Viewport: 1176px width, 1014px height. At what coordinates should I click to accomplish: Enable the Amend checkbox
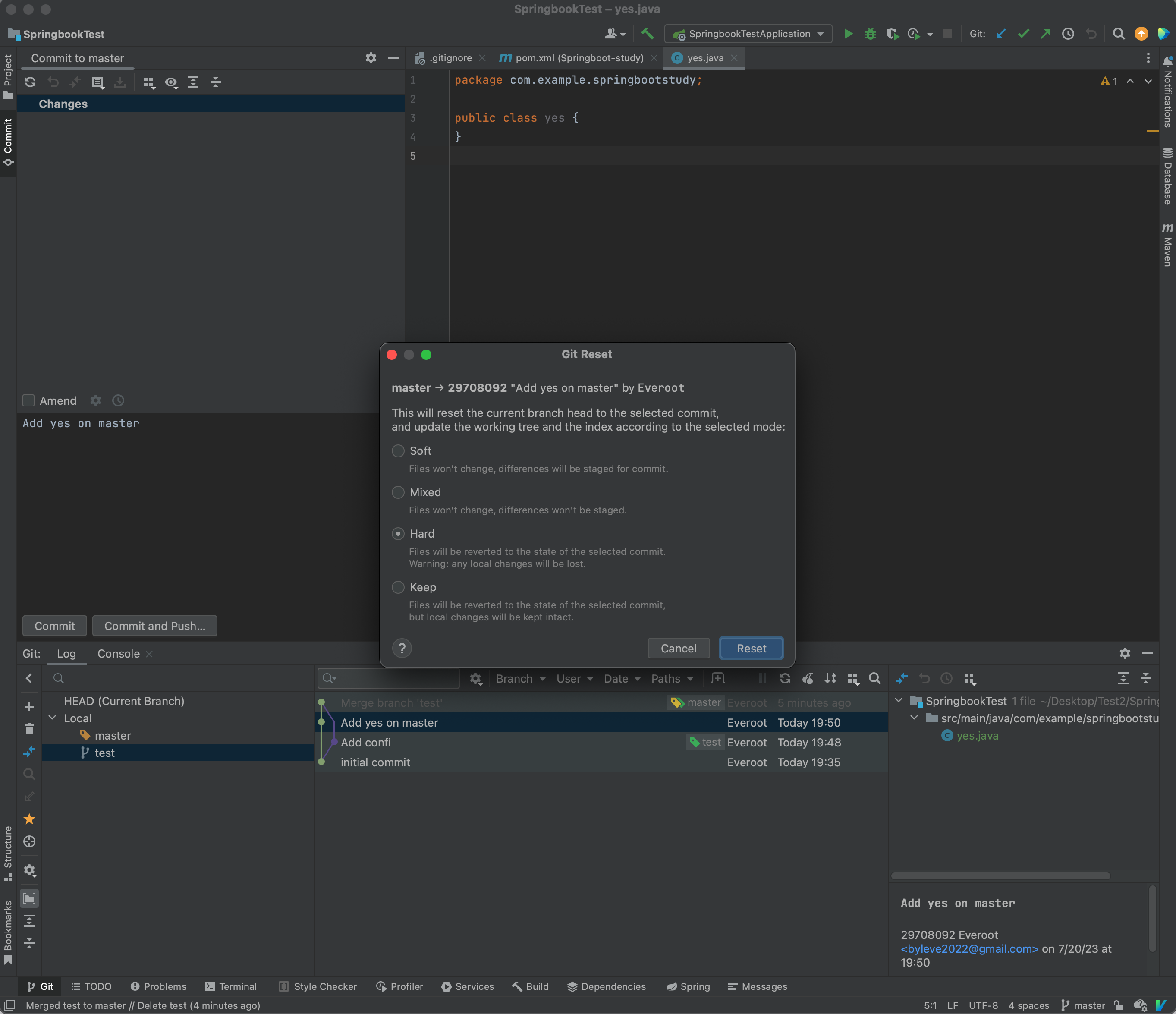pyautogui.click(x=28, y=401)
